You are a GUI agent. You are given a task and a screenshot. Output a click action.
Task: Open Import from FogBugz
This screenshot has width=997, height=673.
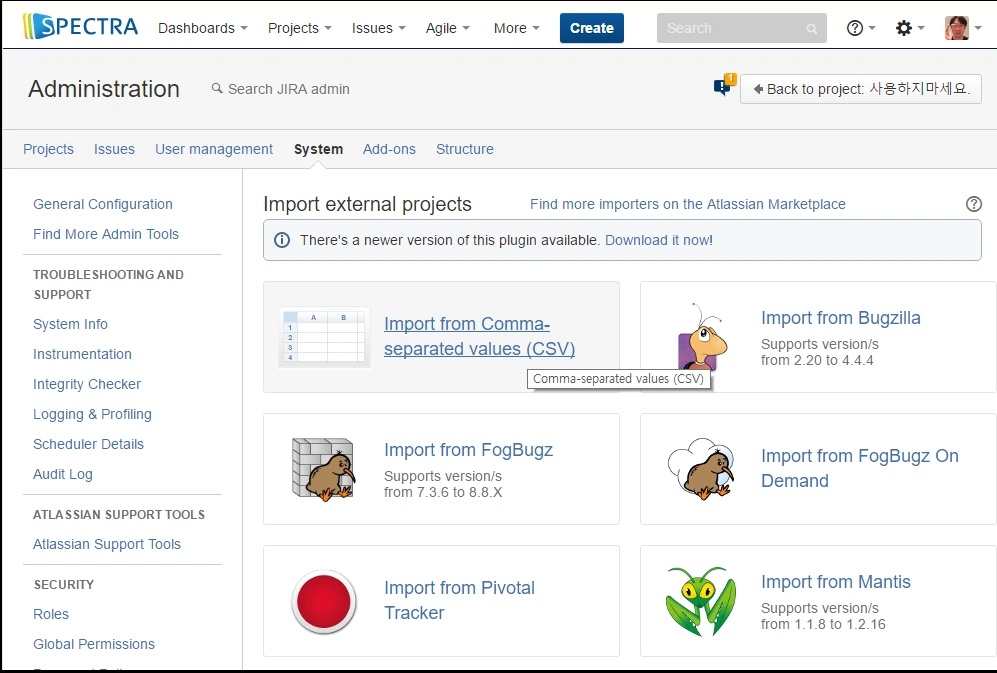(x=469, y=450)
